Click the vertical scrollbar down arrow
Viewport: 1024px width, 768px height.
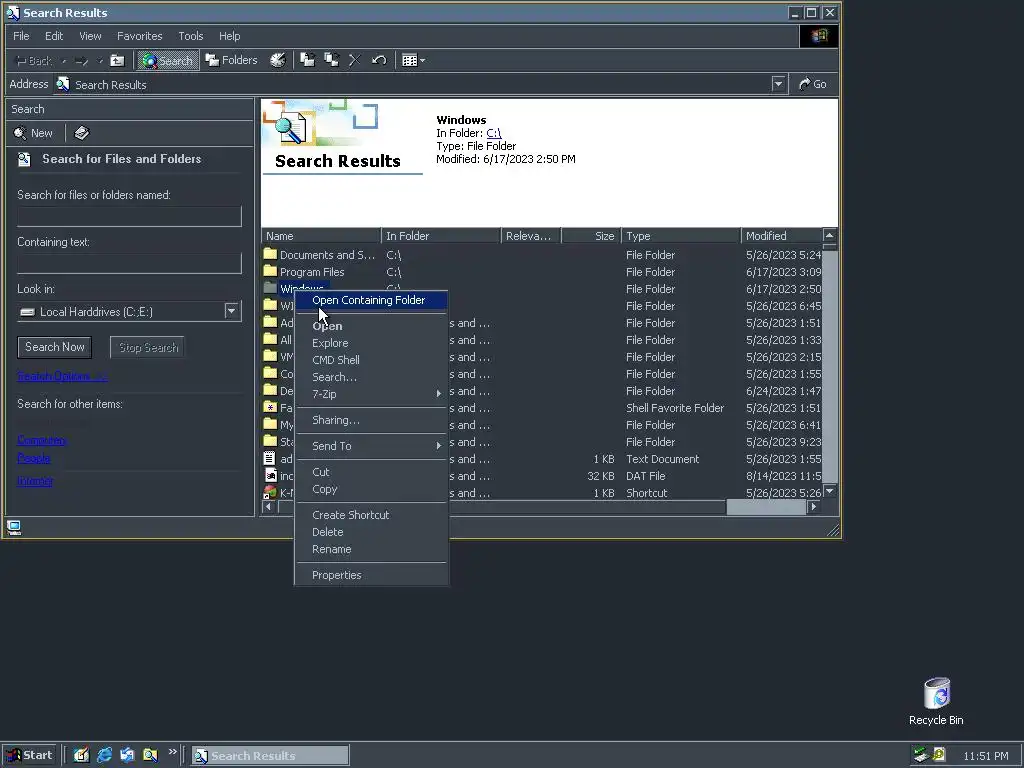click(x=829, y=491)
